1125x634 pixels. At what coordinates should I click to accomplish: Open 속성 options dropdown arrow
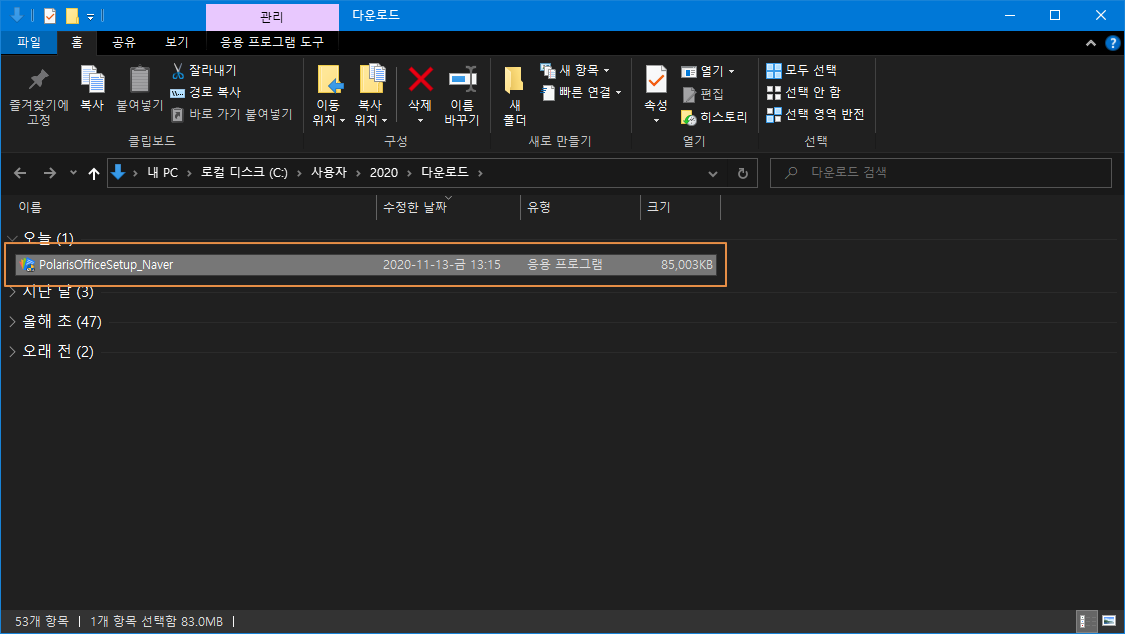click(656, 120)
